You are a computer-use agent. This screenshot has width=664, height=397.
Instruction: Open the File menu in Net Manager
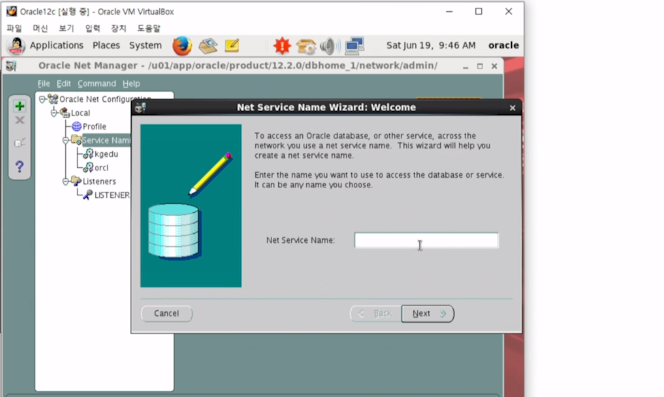point(44,83)
